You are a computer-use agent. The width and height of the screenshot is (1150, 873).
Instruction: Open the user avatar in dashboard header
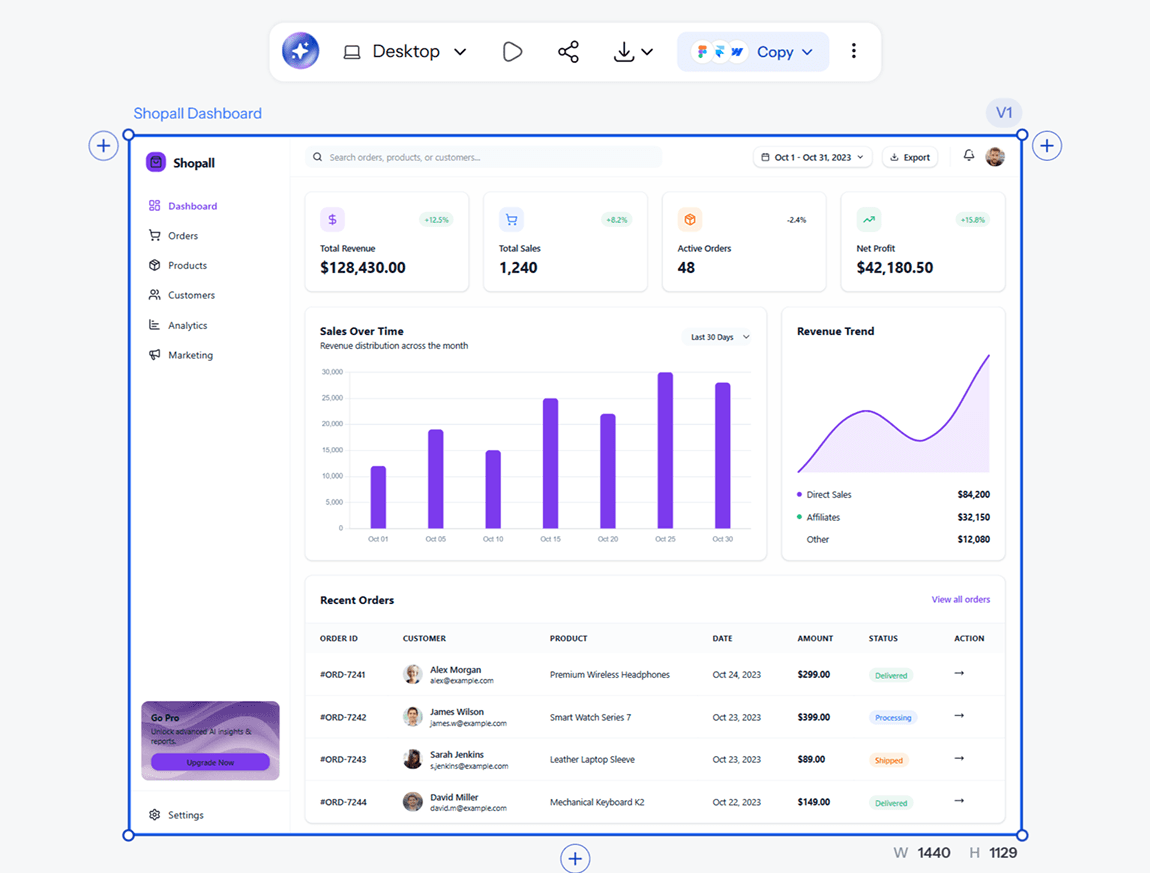(995, 156)
